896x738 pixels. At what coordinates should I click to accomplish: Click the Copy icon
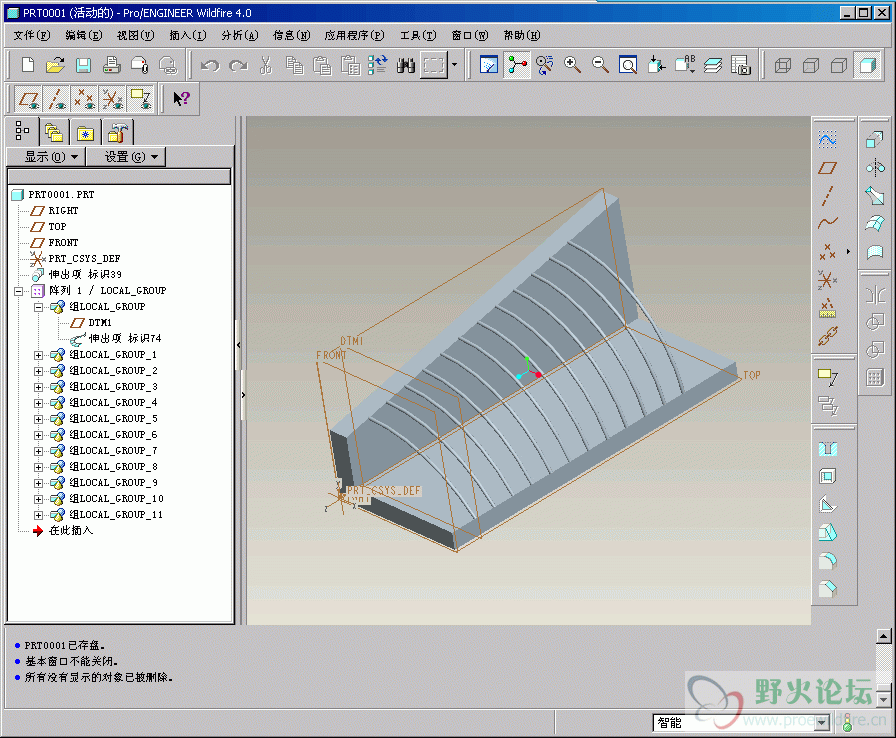click(294, 65)
